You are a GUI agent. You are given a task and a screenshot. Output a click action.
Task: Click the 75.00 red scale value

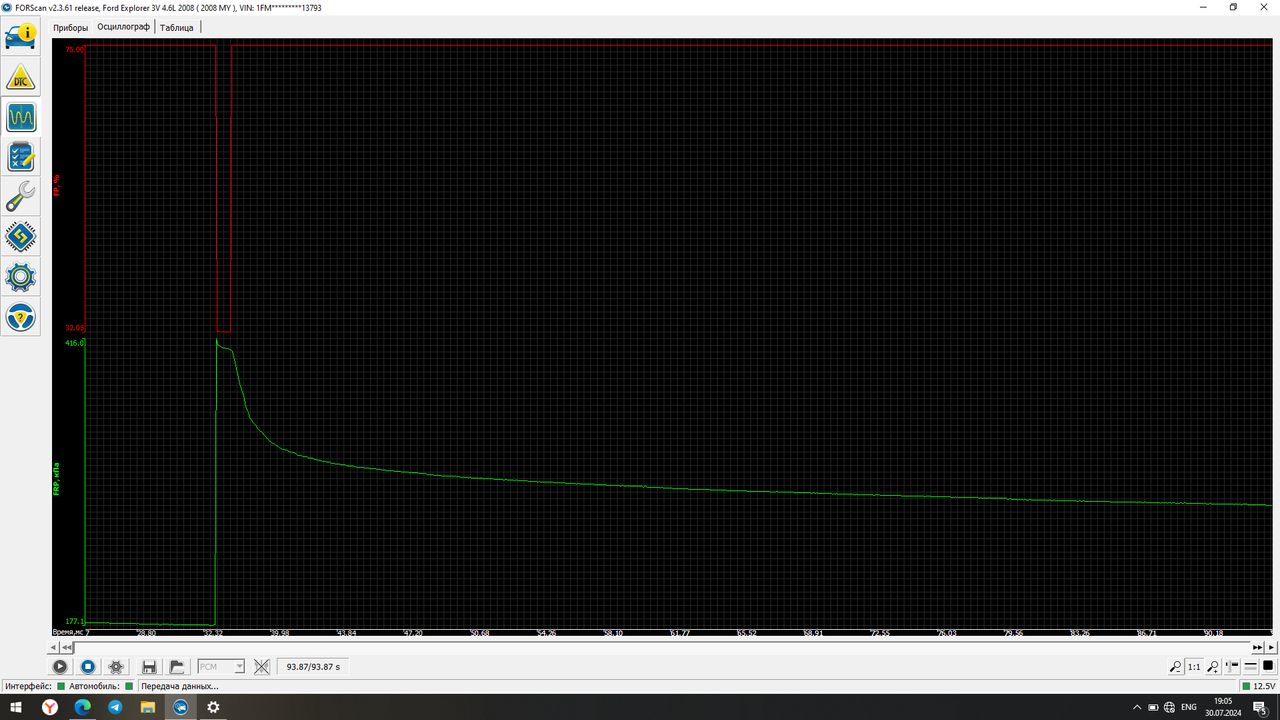point(74,49)
